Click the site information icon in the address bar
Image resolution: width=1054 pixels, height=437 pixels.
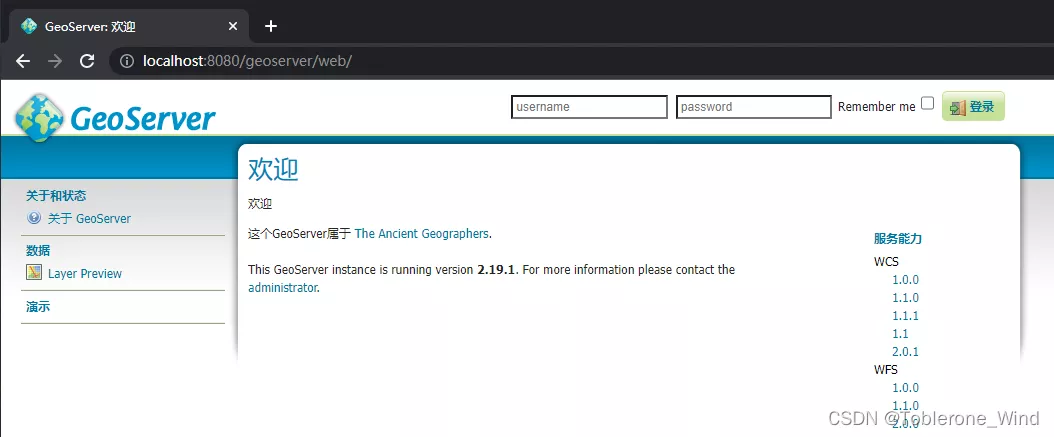(126, 61)
